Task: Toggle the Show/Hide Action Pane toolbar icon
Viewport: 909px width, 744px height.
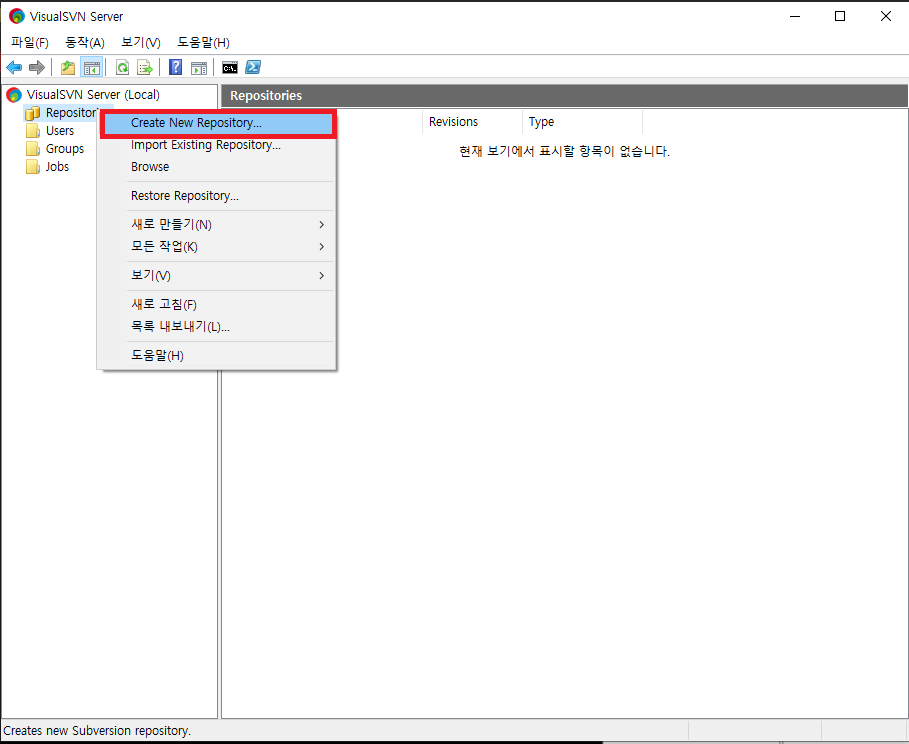Action: click(x=199, y=67)
